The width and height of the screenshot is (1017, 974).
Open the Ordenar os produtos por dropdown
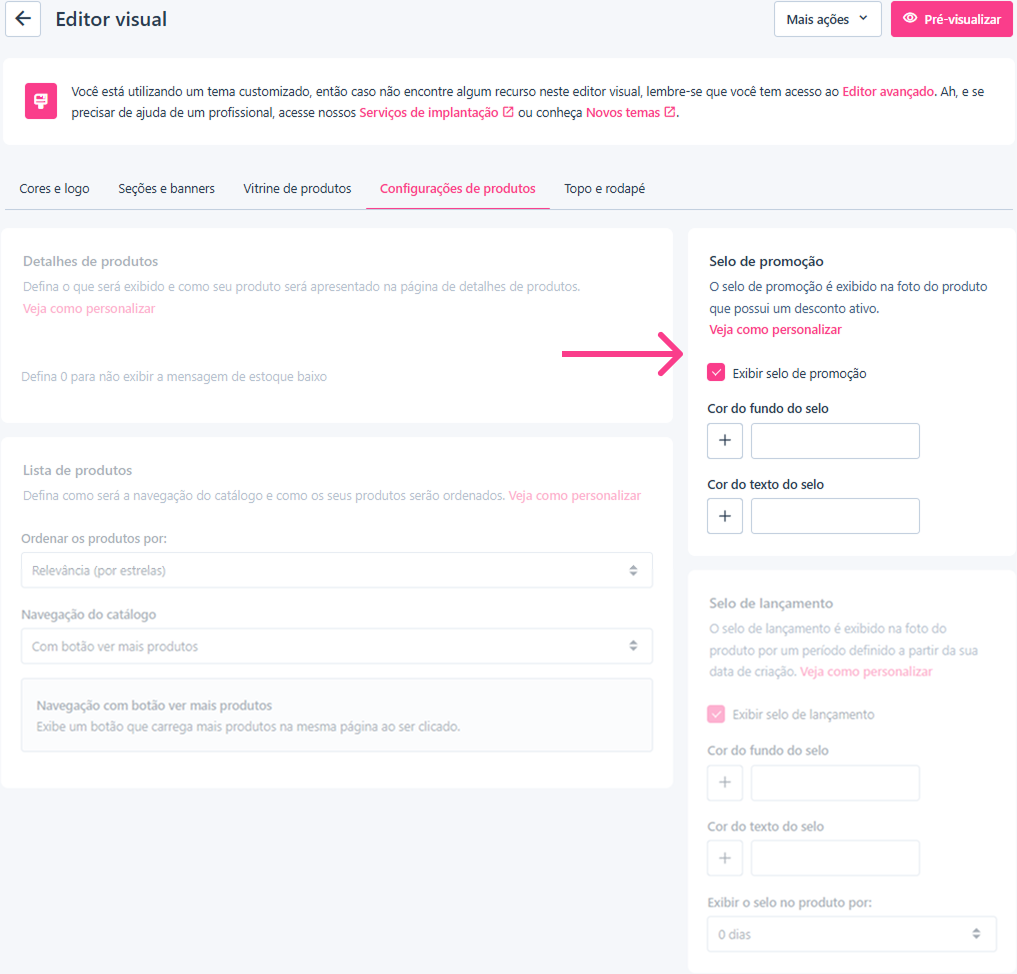pos(337,570)
